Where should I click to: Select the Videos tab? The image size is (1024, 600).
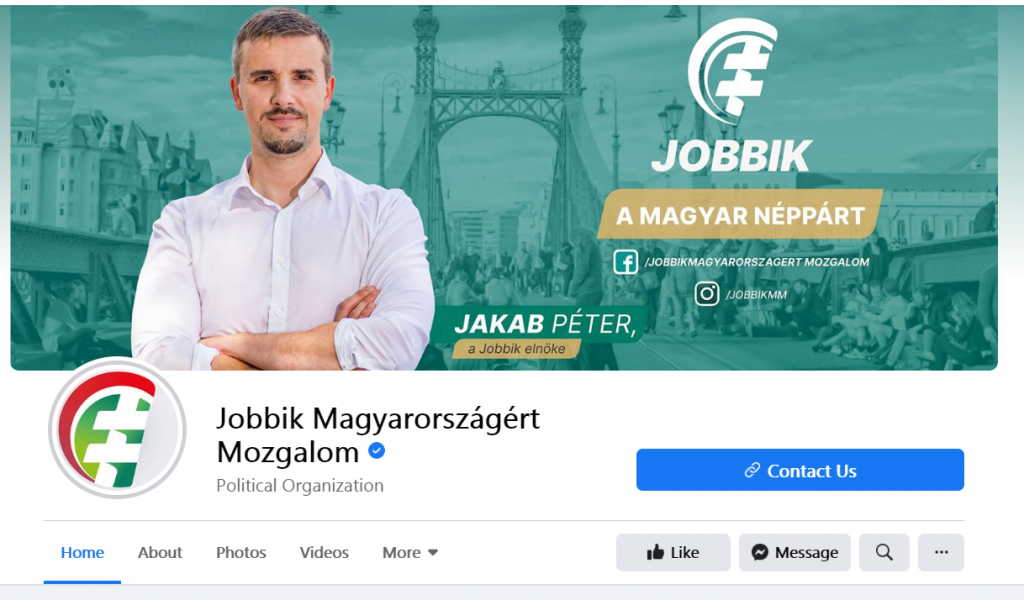pyautogui.click(x=324, y=552)
